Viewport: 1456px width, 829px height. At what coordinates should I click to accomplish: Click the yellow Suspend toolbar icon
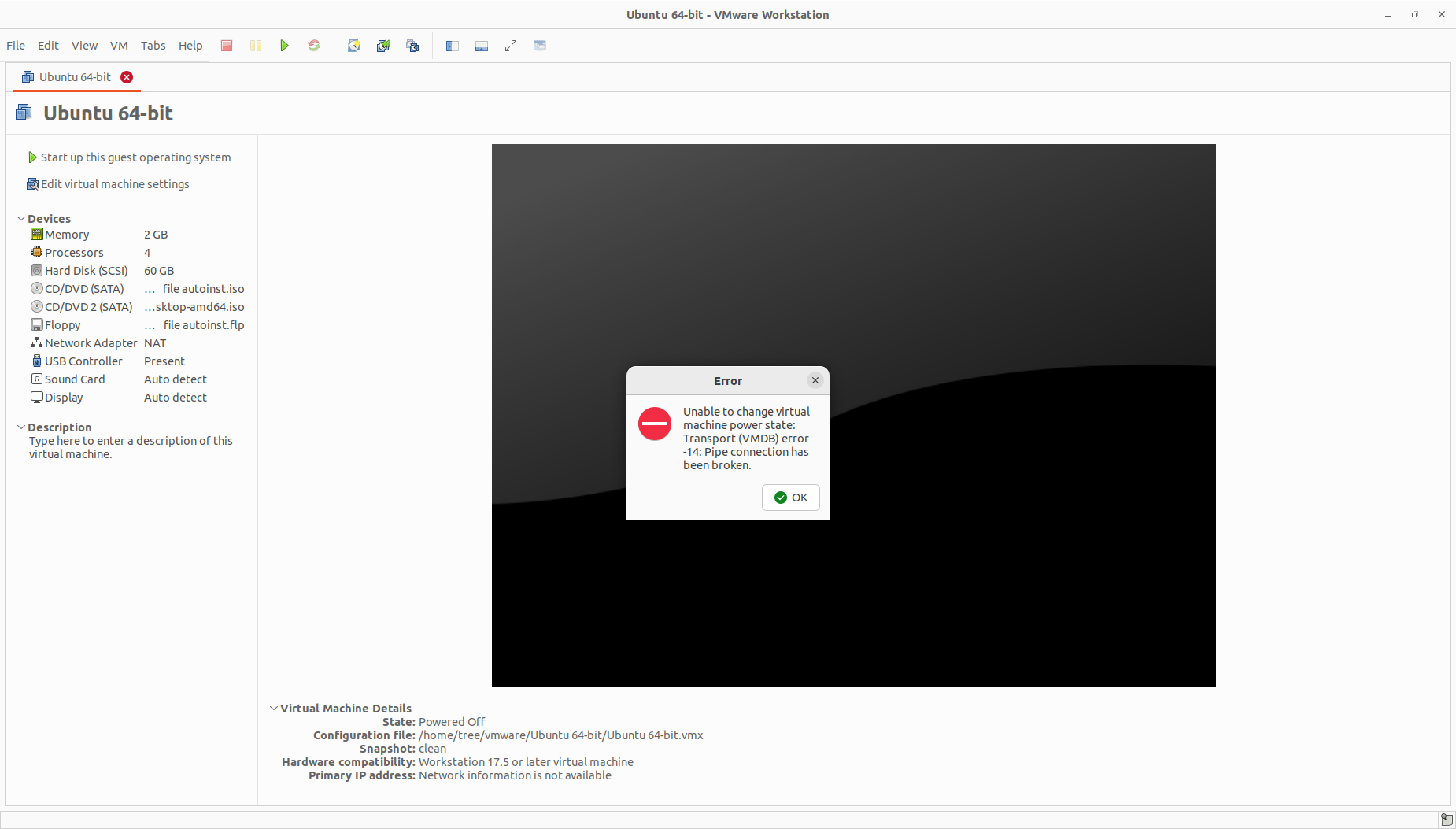pyautogui.click(x=256, y=46)
